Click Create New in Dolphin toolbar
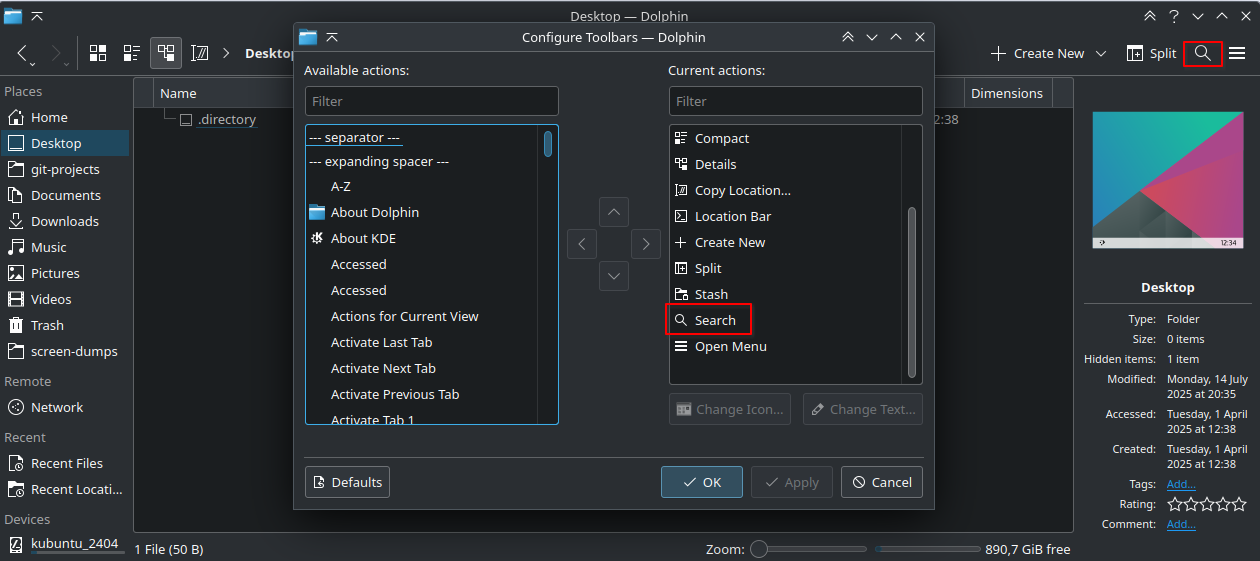Viewport: 1260px width, 561px height. point(1037,53)
